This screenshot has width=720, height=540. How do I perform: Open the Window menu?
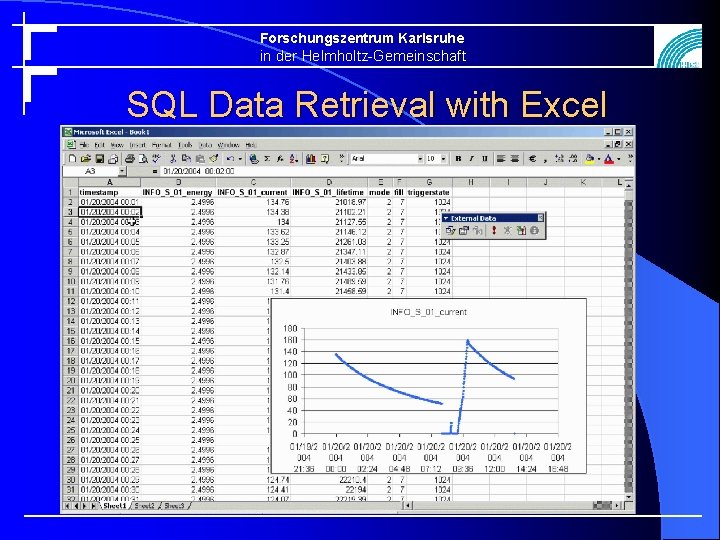pyautogui.click(x=229, y=145)
